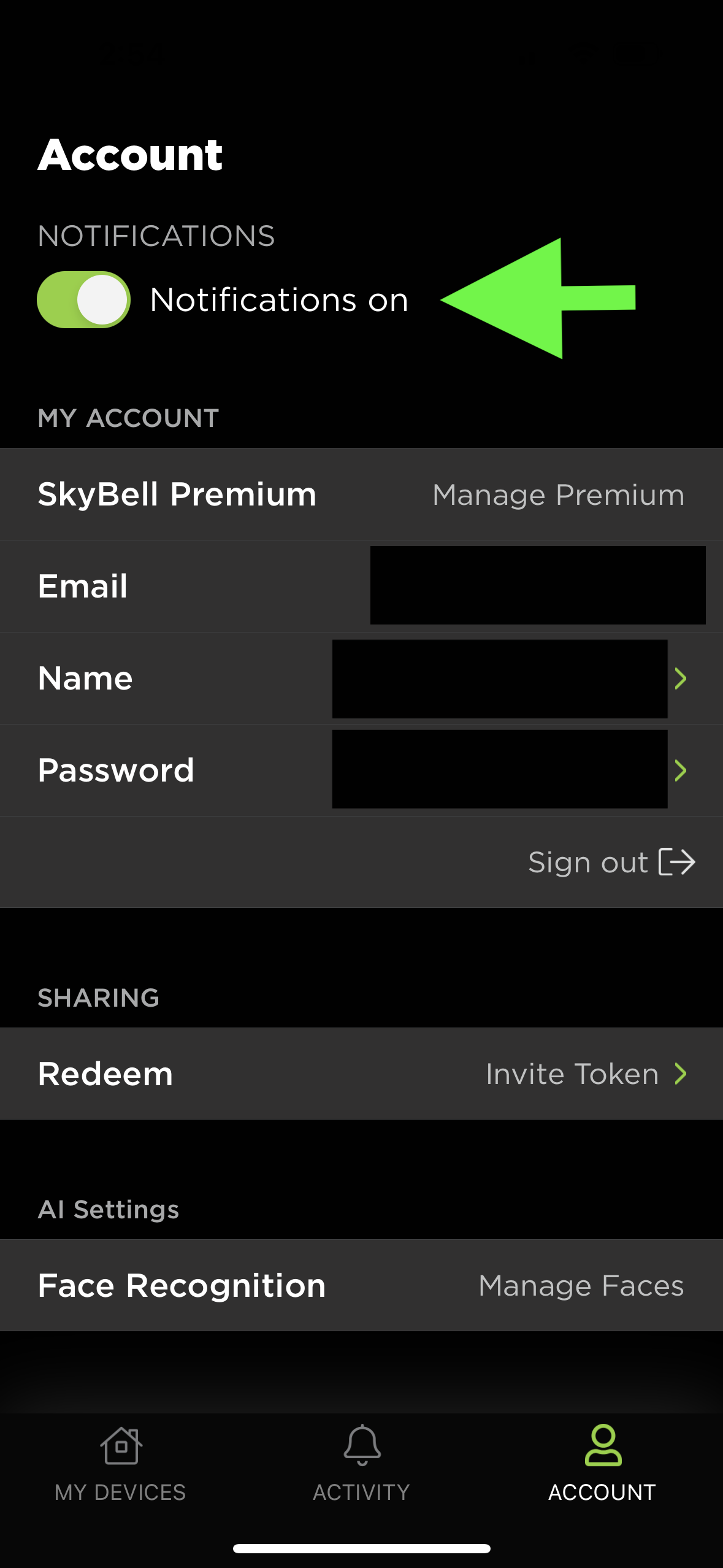Switch to MY DEVICES tab label

point(120,1493)
